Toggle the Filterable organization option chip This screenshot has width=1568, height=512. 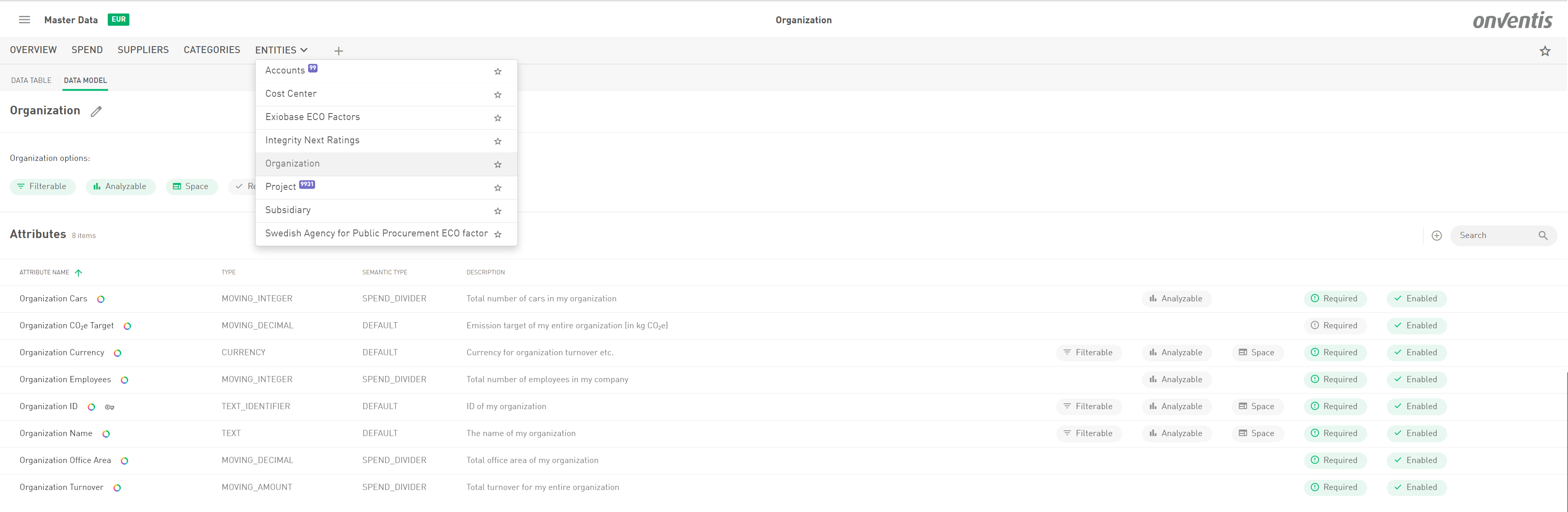pyautogui.click(x=42, y=186)
